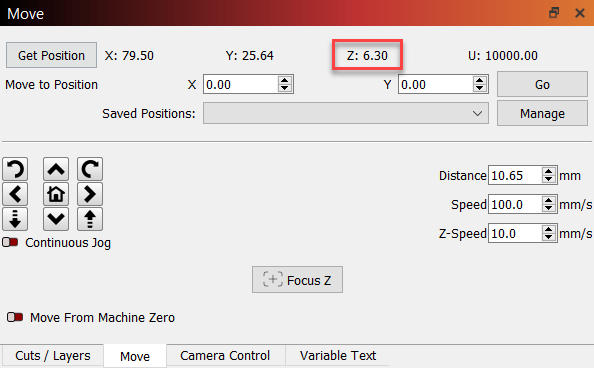Click the home laser head icon
The image size is (594, 368).
[x=56, y=194]
